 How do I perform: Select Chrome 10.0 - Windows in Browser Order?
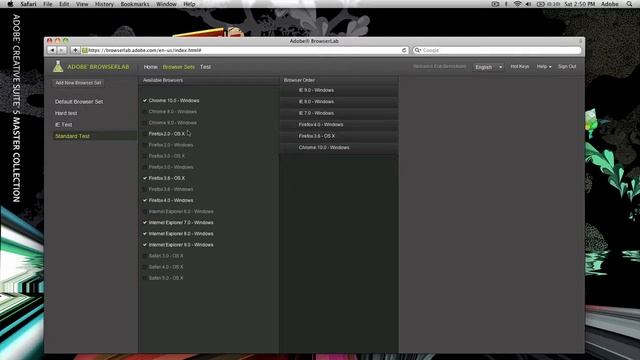pos(338,147)
